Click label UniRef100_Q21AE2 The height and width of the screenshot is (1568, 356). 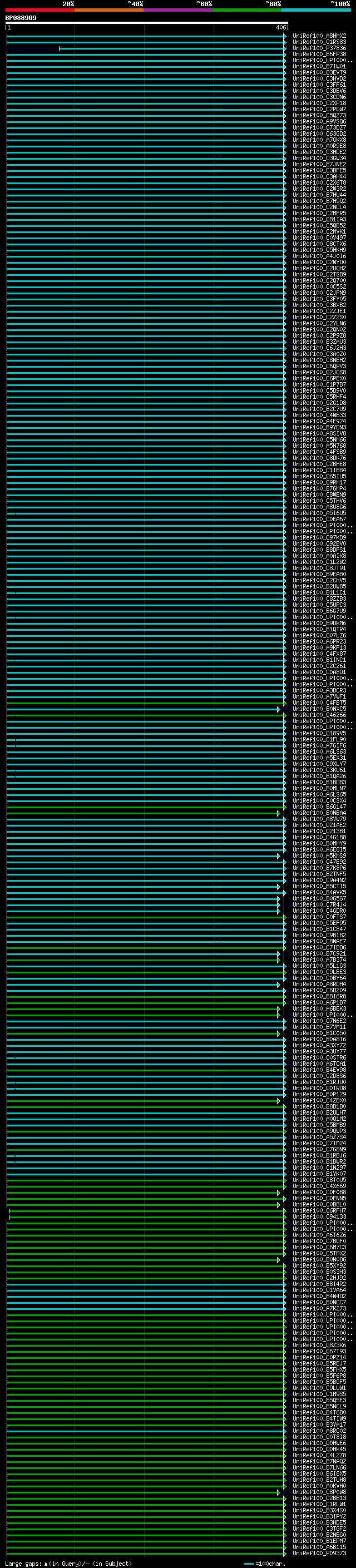click(x=319, y=825)
